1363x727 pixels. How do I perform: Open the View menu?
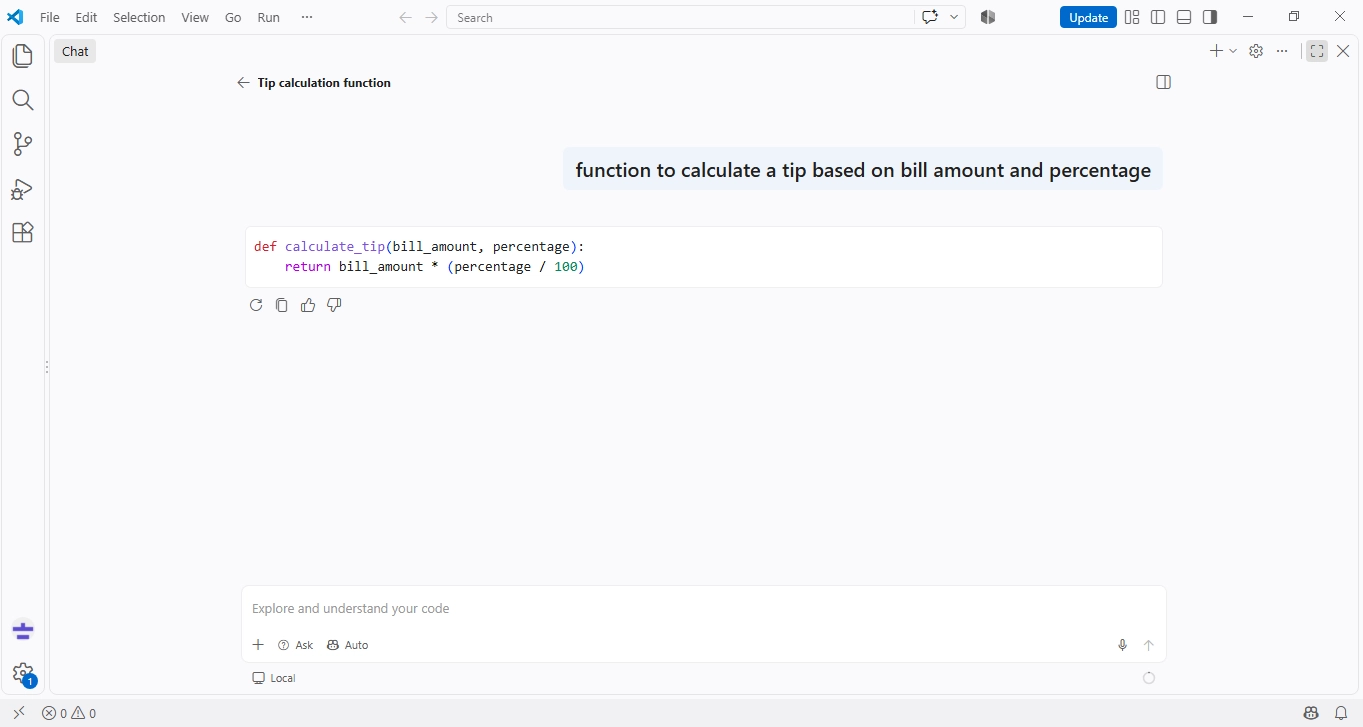(x=195, y=17)
